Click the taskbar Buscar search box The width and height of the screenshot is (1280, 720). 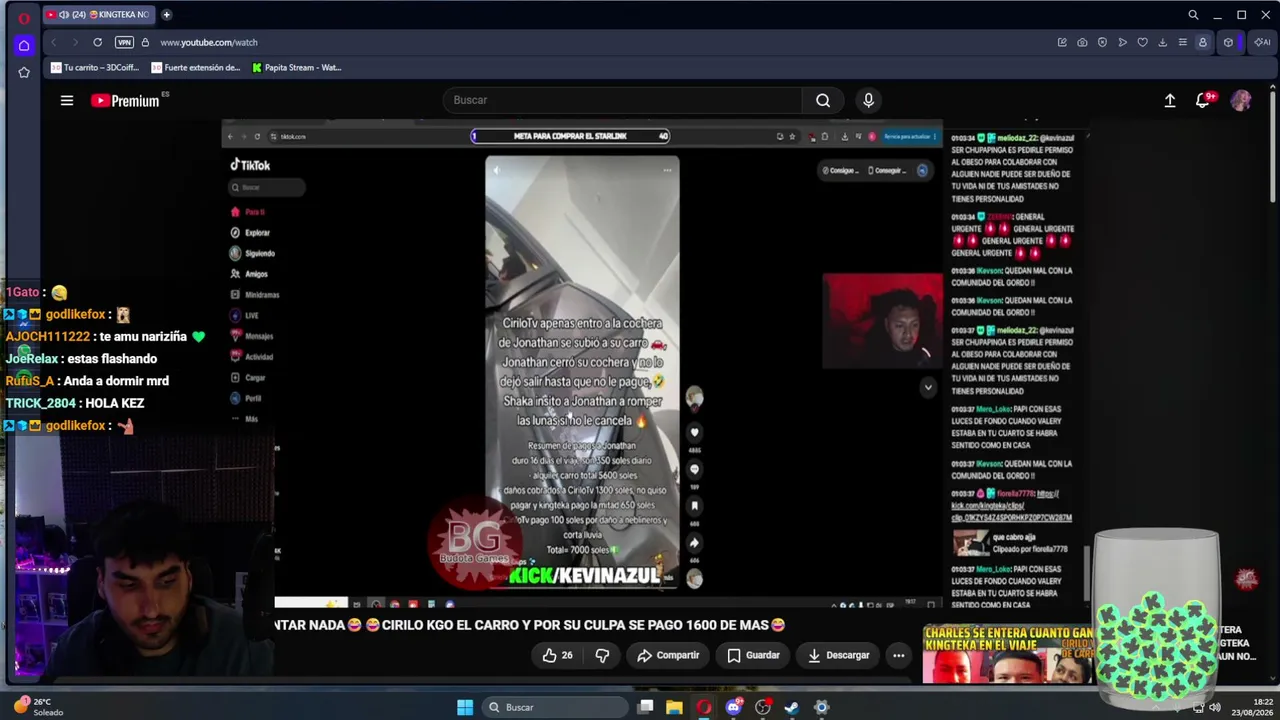[553, 708]
